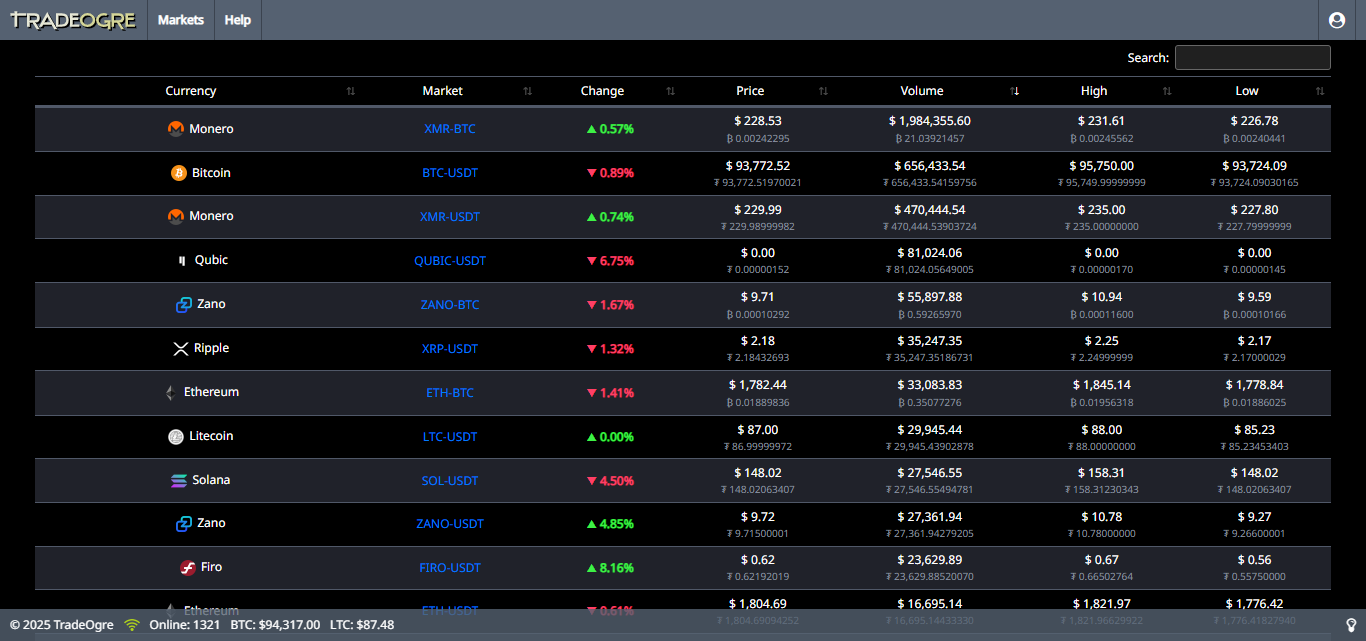Open the BTC-USDT market link
Screen dimensions: 1366x641
coord(450,173)
